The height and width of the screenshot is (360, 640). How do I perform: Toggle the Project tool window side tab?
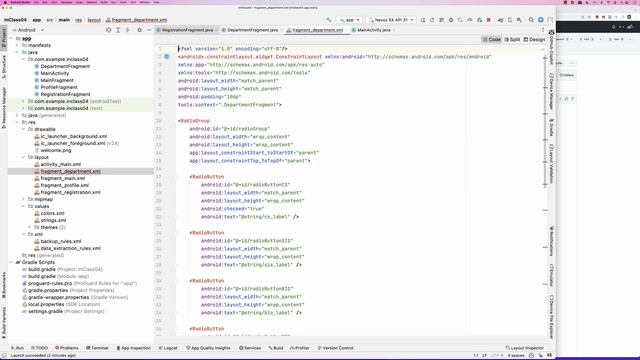(x=4, y=39)
